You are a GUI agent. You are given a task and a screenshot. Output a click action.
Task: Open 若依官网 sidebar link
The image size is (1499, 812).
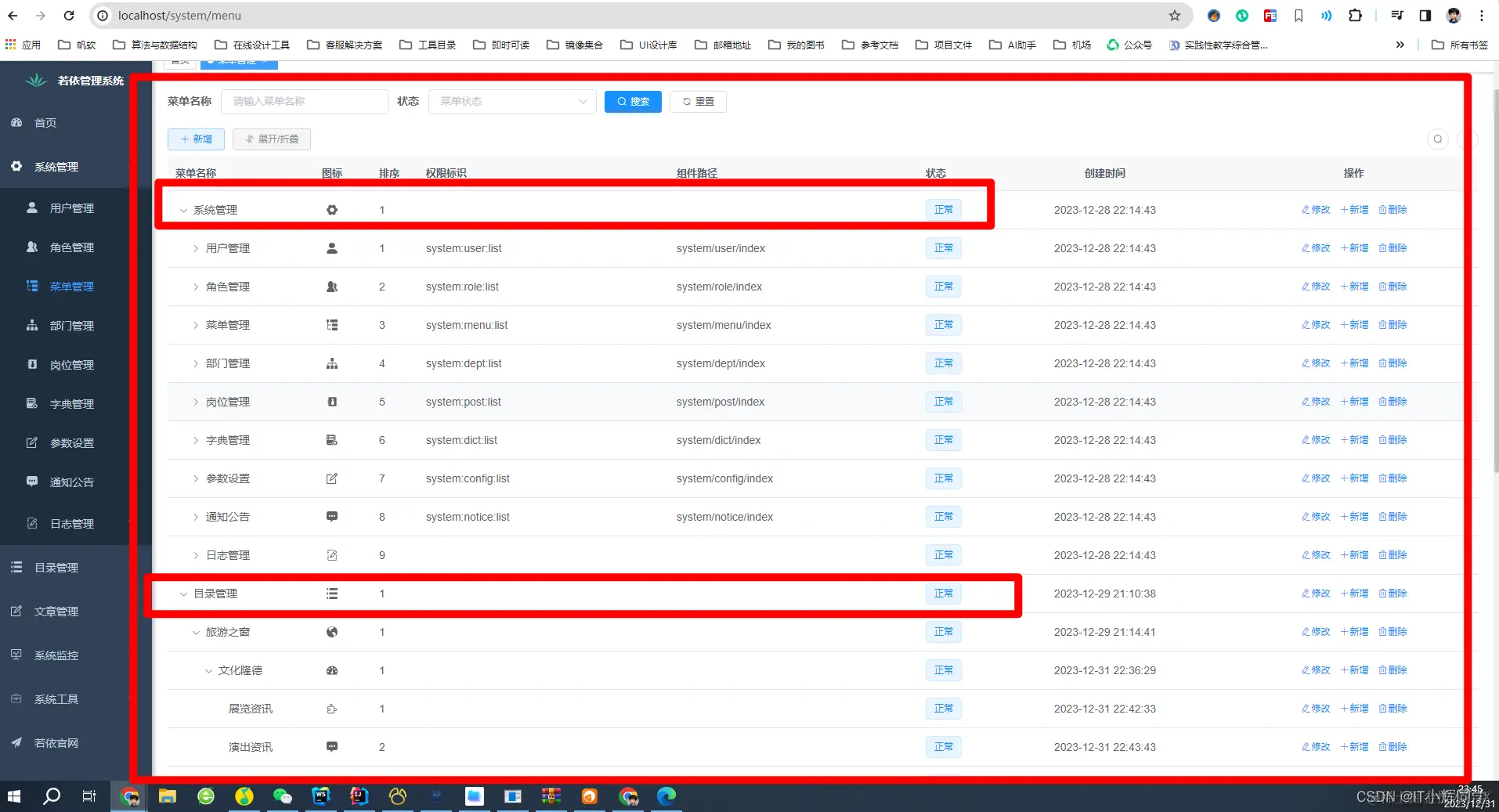[56, 743]
